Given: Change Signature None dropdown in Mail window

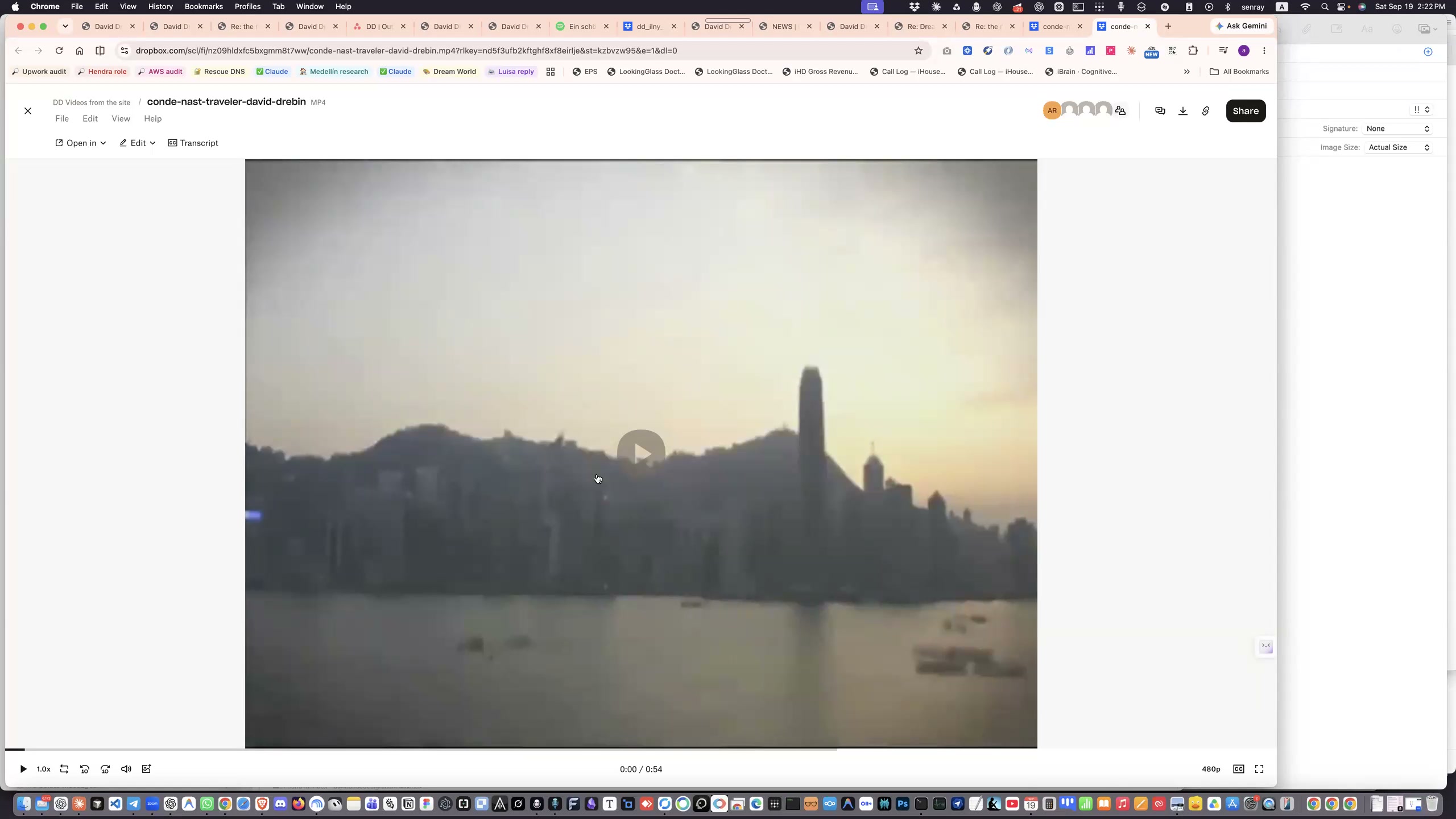Looking at the screenshot, I should pos(1398,129).
